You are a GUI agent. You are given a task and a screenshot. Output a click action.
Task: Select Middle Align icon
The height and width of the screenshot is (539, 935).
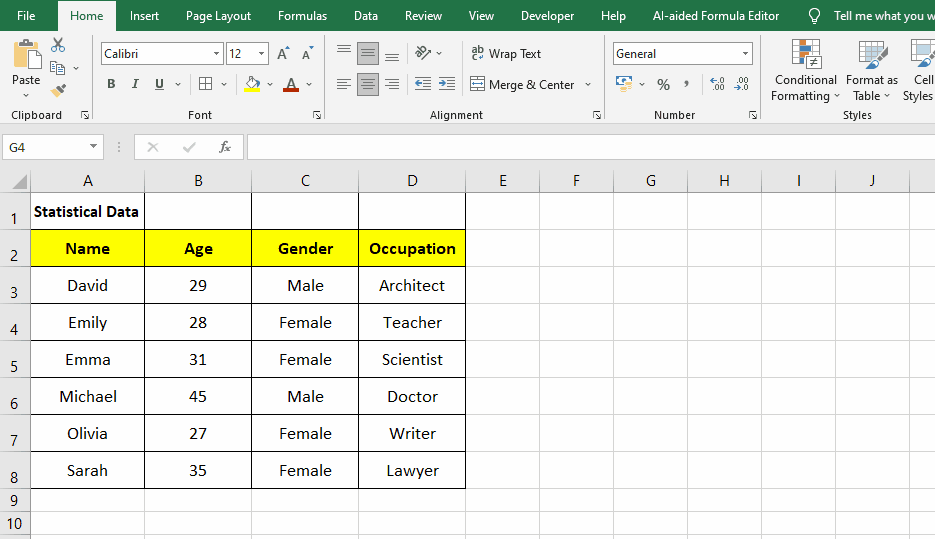point(367,54)
